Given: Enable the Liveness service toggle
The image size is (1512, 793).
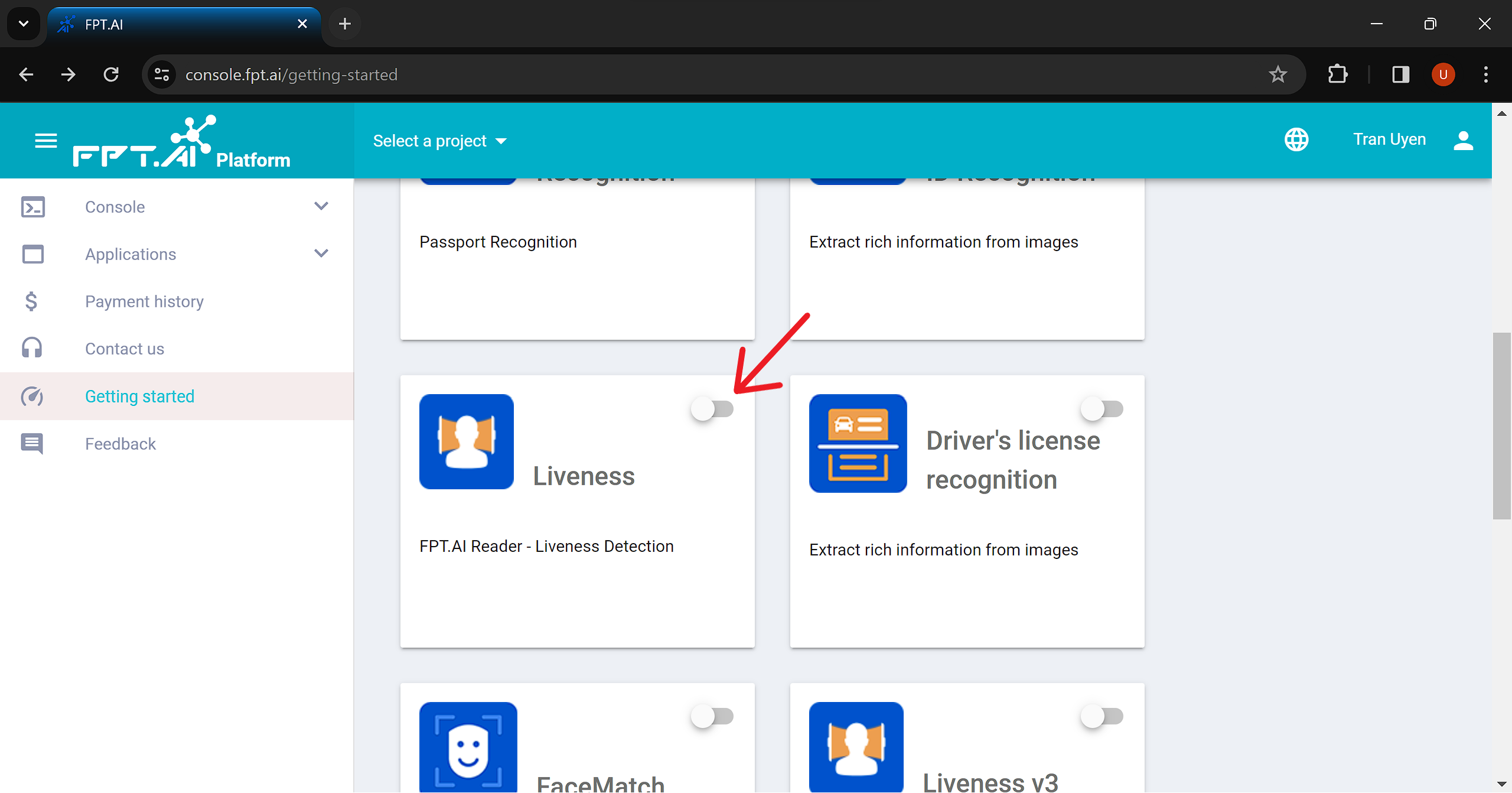Looking at the screenshot, I should click(712, 409).
